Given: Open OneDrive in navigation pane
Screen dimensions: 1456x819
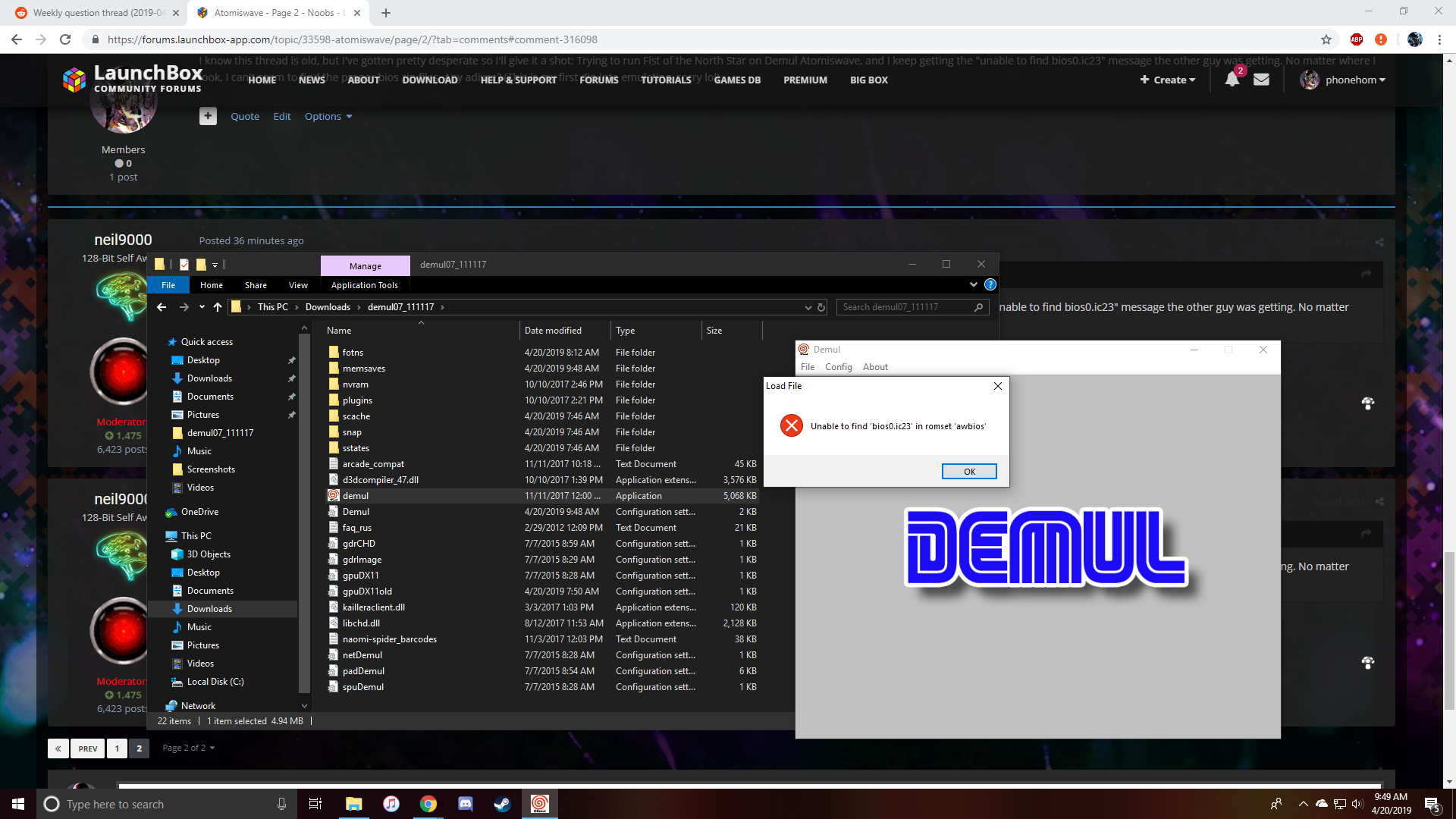Looking at the screenshot, I should click(199, 512).
